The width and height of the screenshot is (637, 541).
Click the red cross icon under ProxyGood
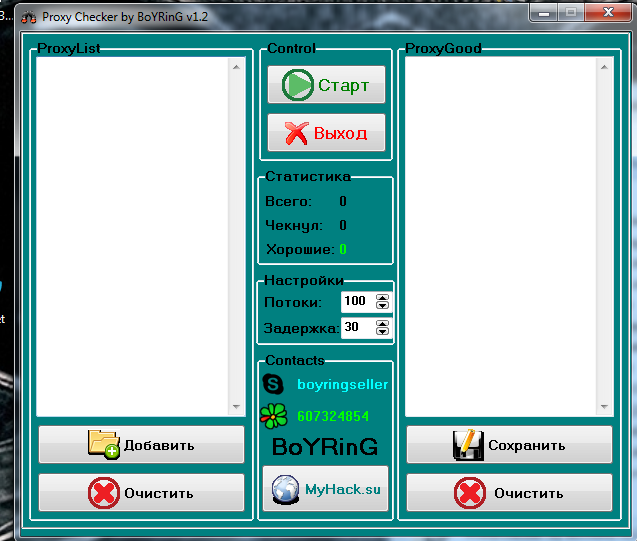click(470, 493)
